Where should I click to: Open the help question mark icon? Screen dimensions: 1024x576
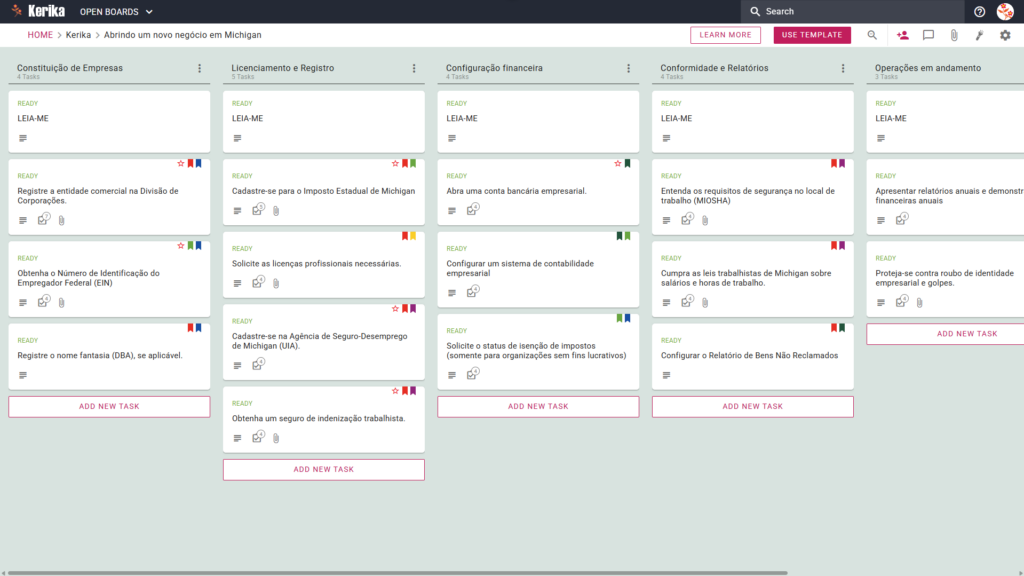(x=979, y=12)
